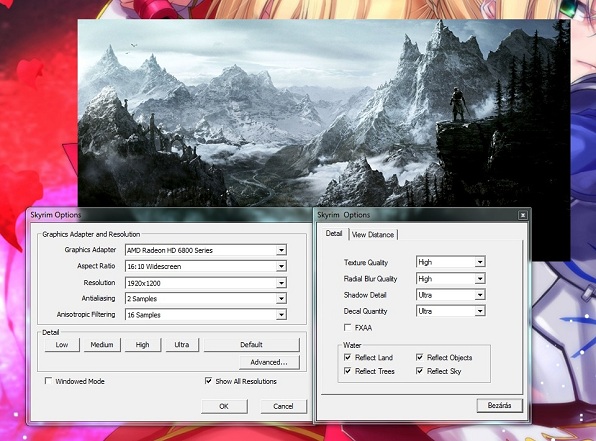Disable Reflect Land water option
This screenshot has width=596, height=441.
pos(347,357)
